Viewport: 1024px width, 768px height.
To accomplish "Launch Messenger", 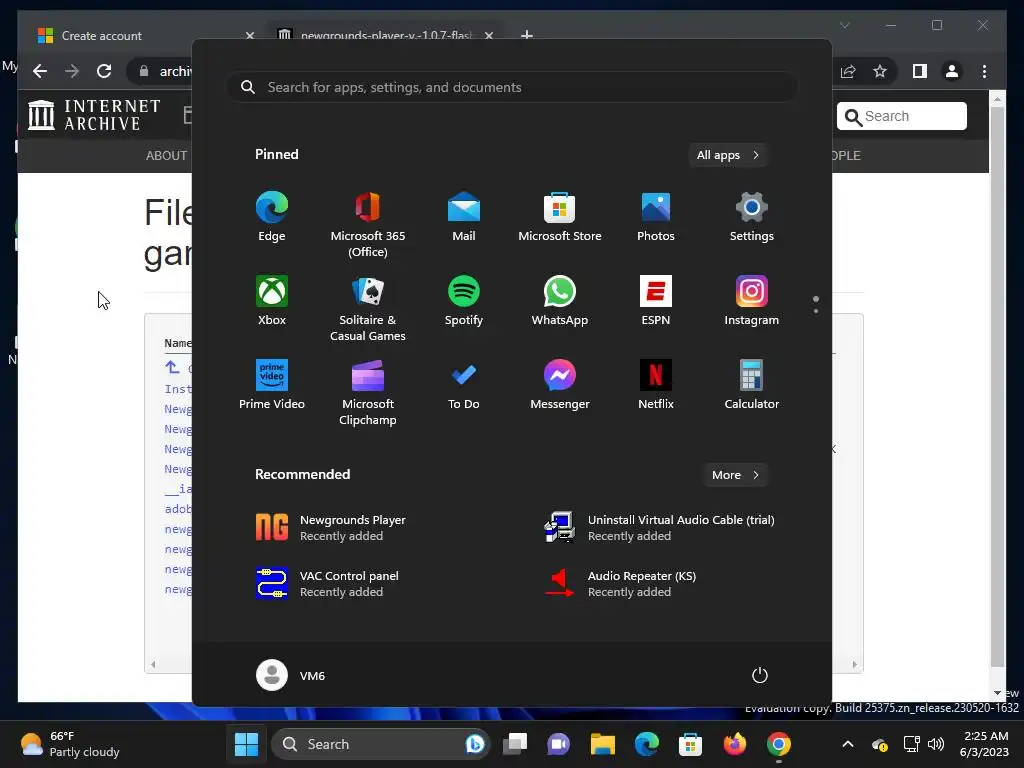I will tap(560, 385).
